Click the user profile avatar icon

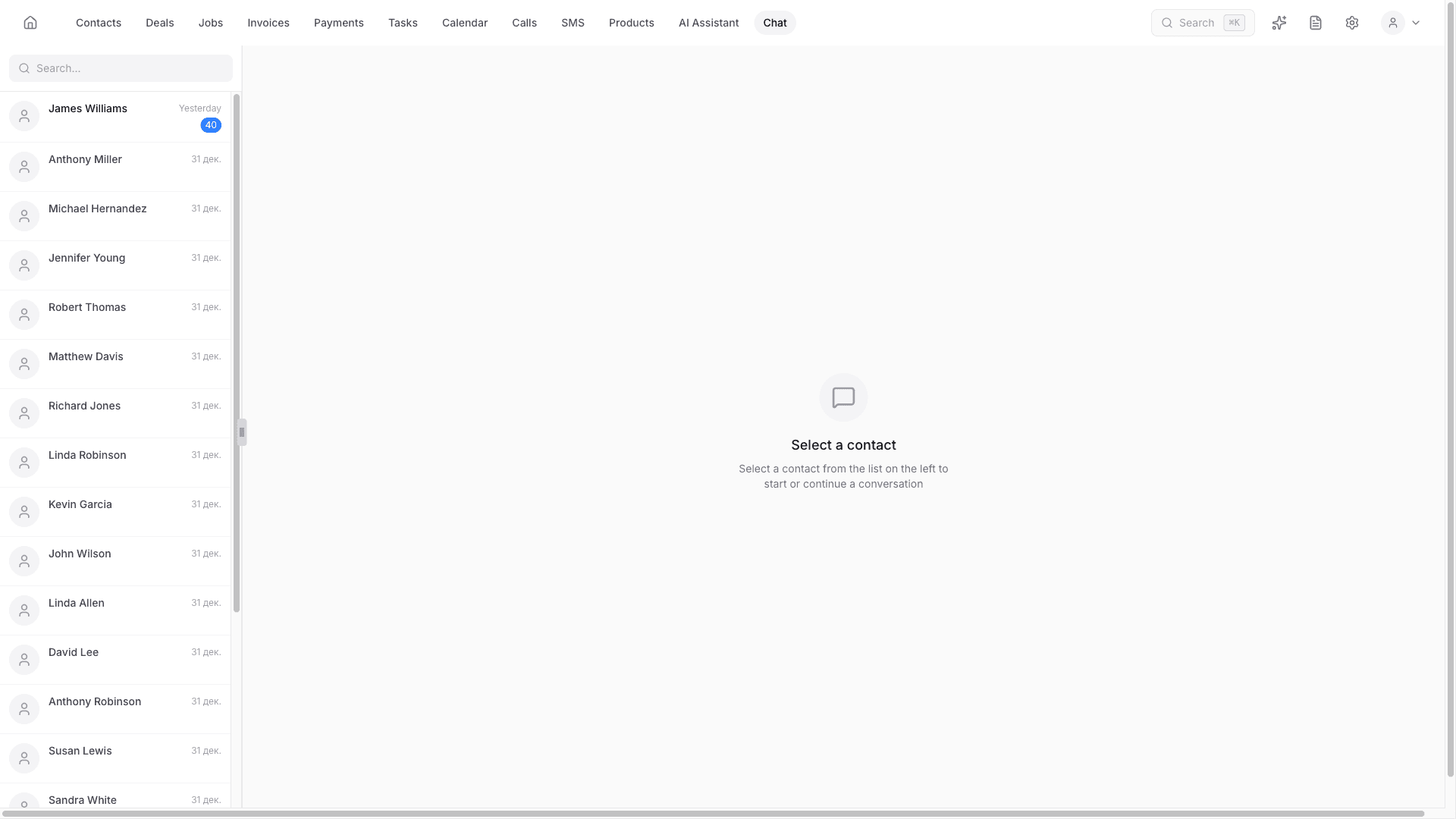click(x=1393, y=23)
